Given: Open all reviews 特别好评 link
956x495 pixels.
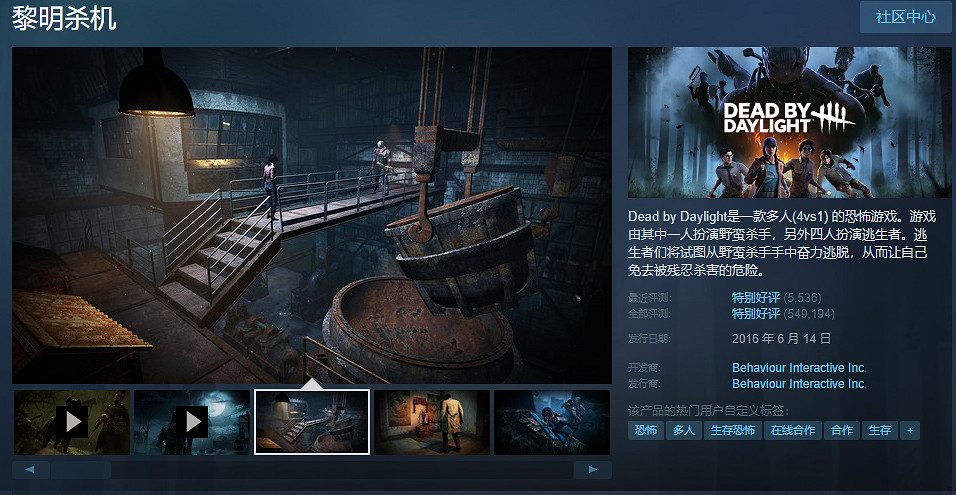Looking at the screenshot, I should click(756, 313).
